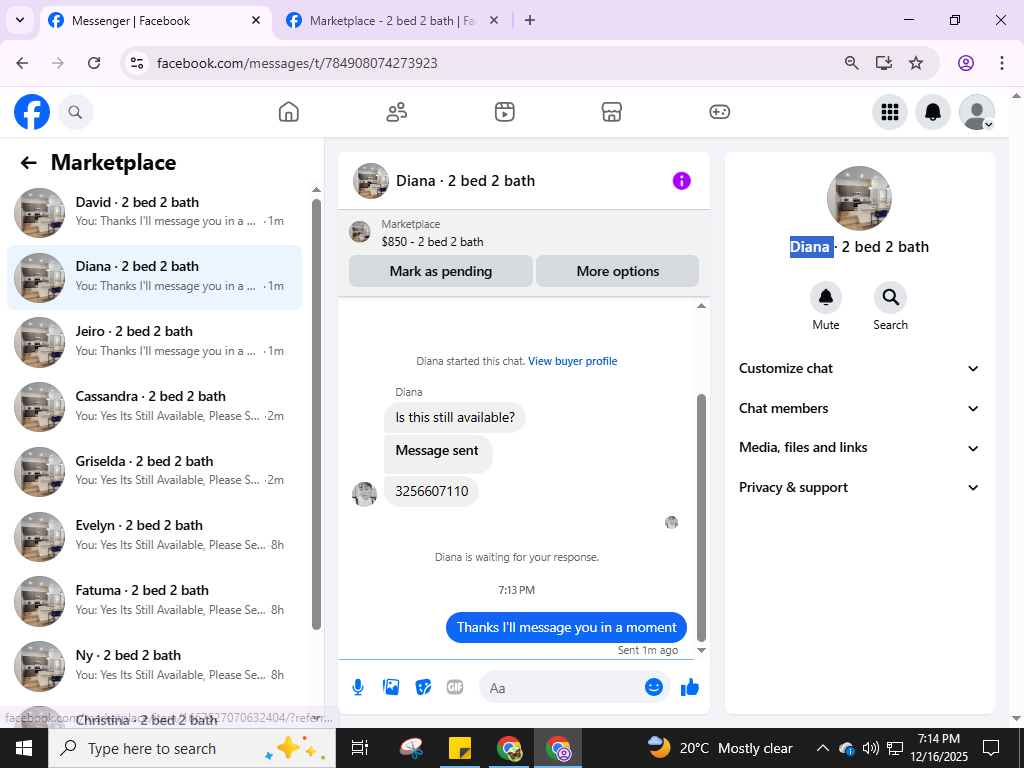Open the View buyer profile link

point(573,361)
